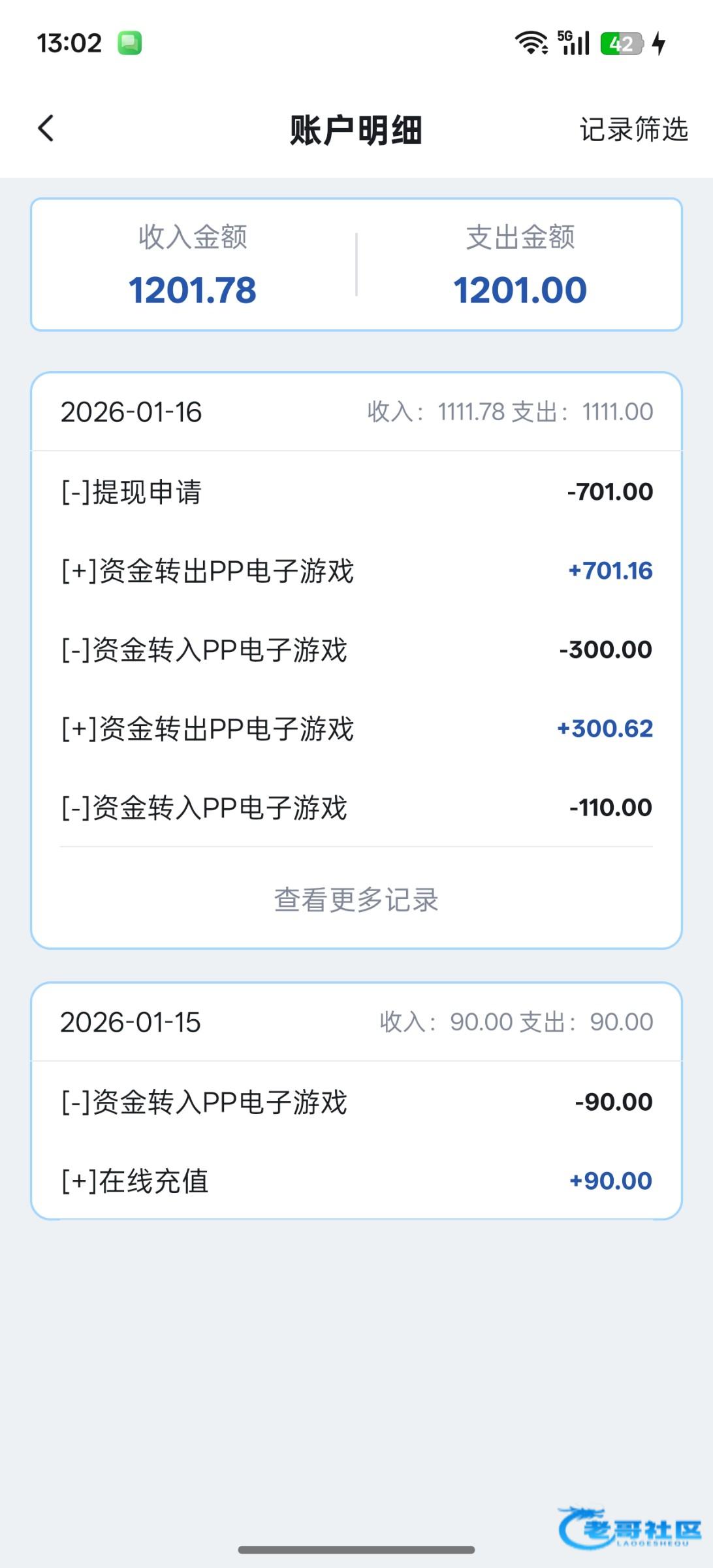Open the 资金转入PP电子游戏 -300.00 entry
The height and width of the screenshot is (1568, 713).
tap(356, 650)
